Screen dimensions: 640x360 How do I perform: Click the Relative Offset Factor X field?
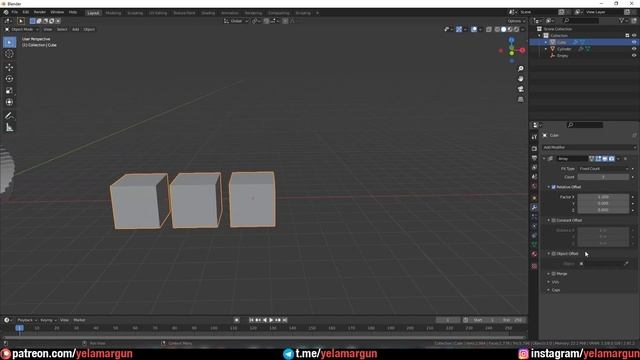(603, 197)
